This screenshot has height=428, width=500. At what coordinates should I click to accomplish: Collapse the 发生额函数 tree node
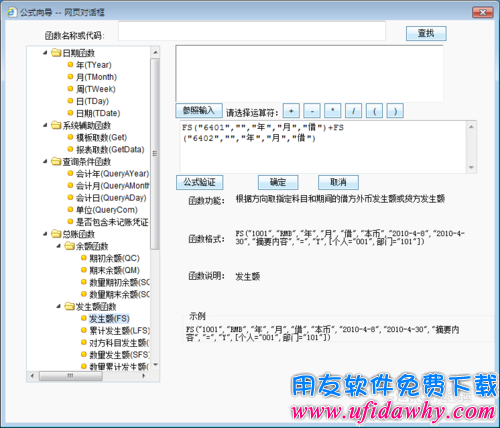click(x=59, y=306)
